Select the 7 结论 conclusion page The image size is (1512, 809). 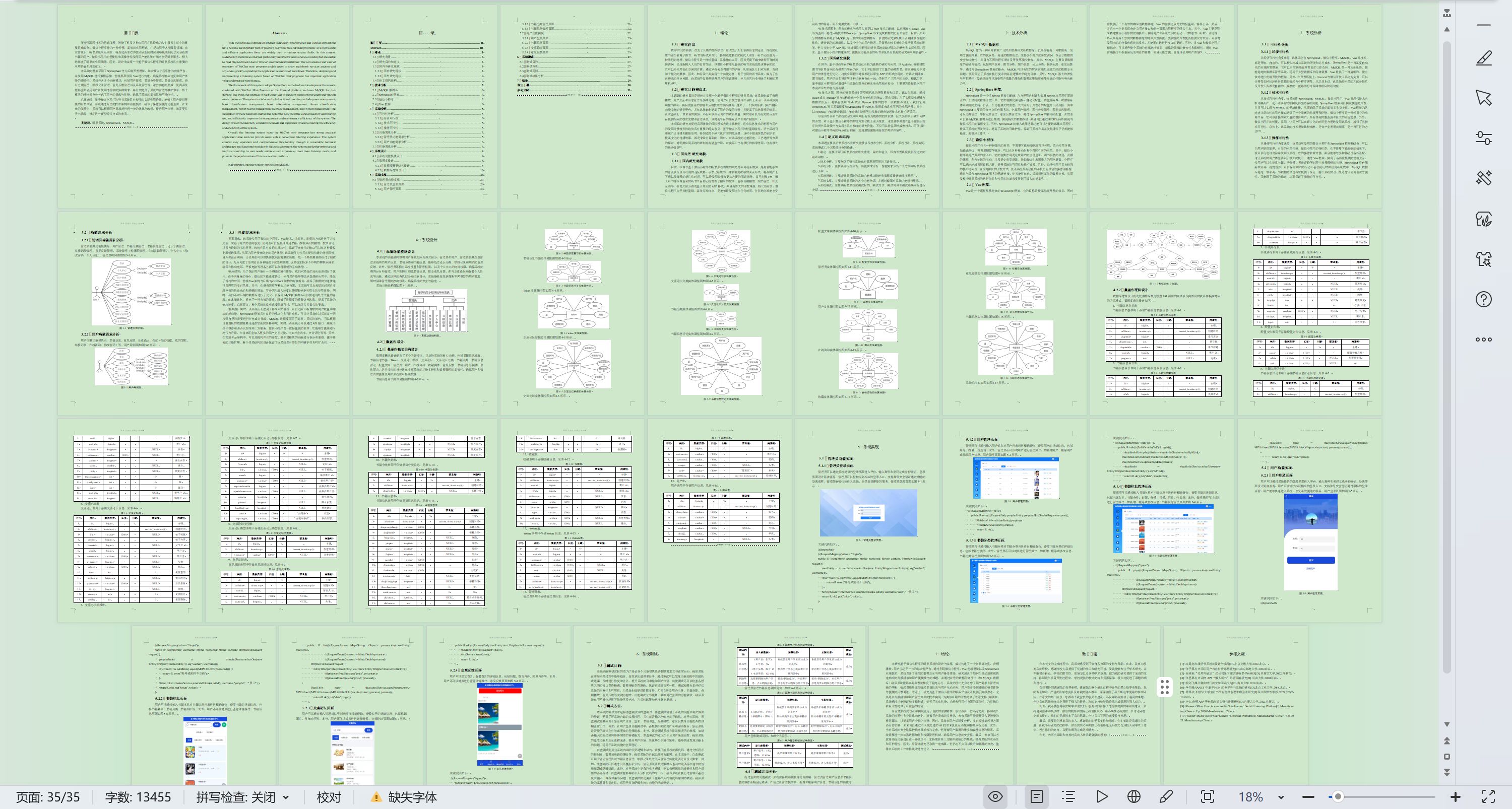click(941, 705)
